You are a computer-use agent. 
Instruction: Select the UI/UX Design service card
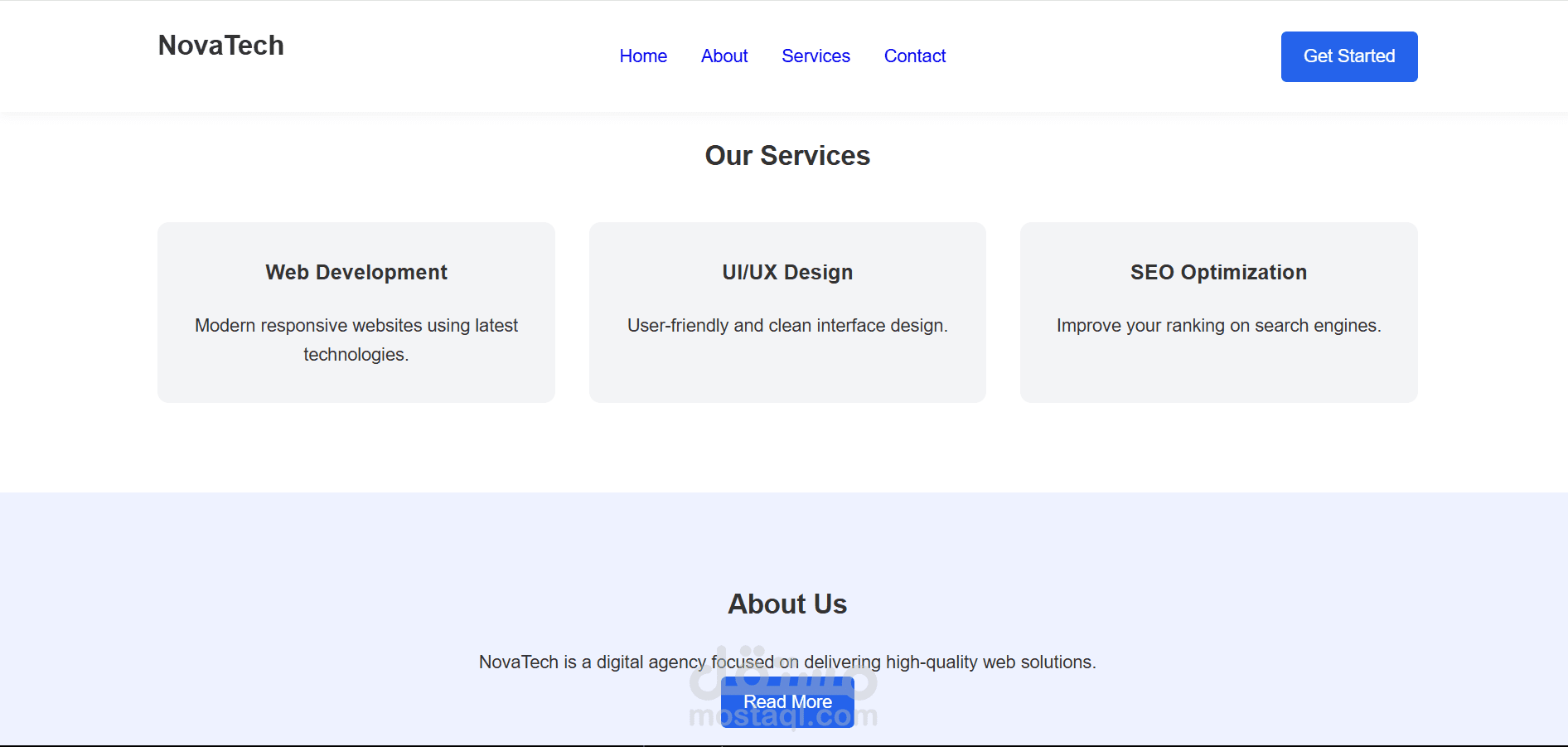[x=786, y=313]
